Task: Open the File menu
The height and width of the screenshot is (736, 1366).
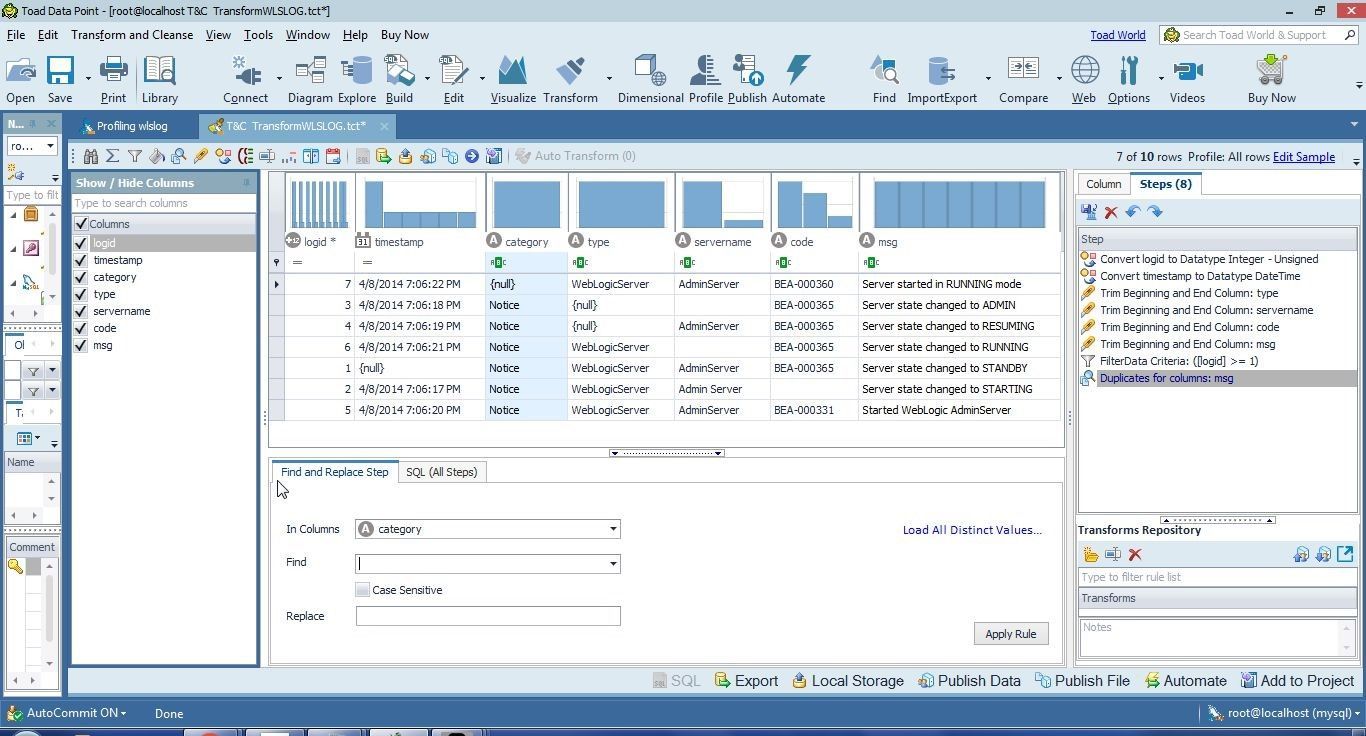Action: click(x=16, y=35)
